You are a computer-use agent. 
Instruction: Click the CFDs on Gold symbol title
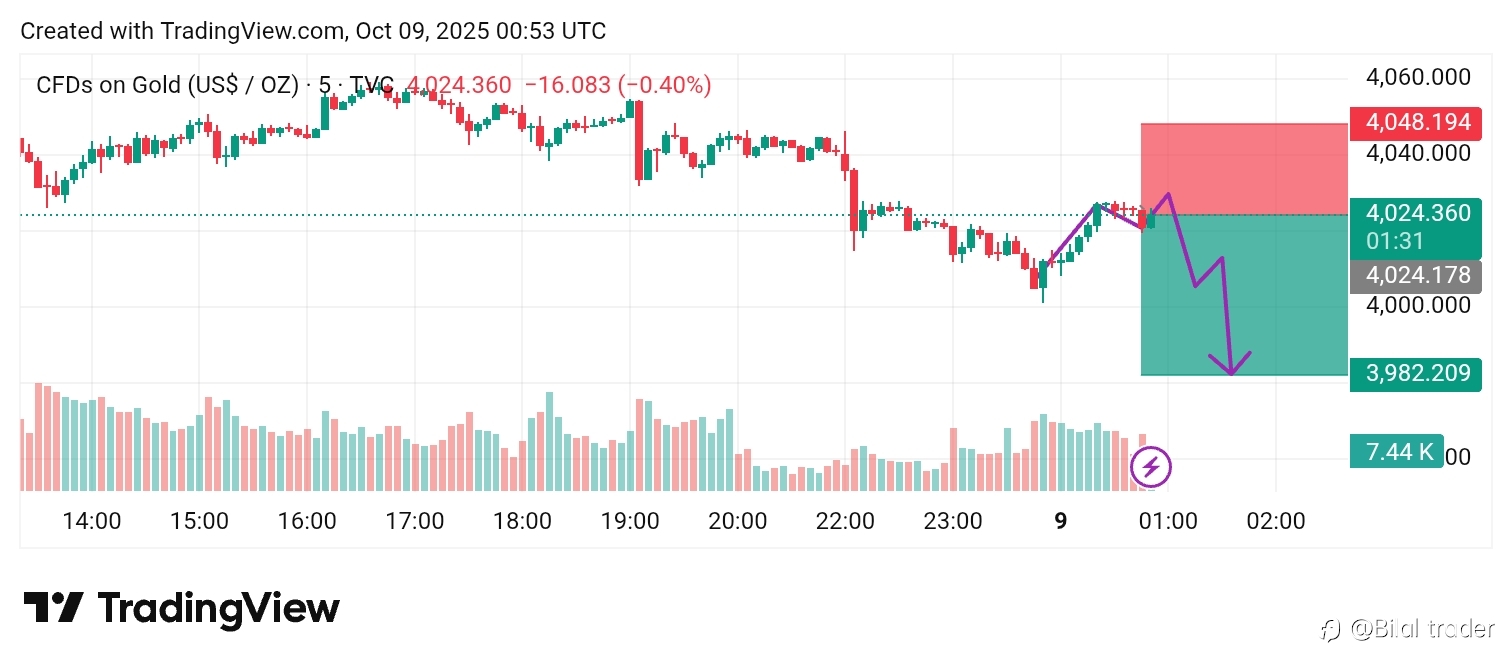(167, 86)
